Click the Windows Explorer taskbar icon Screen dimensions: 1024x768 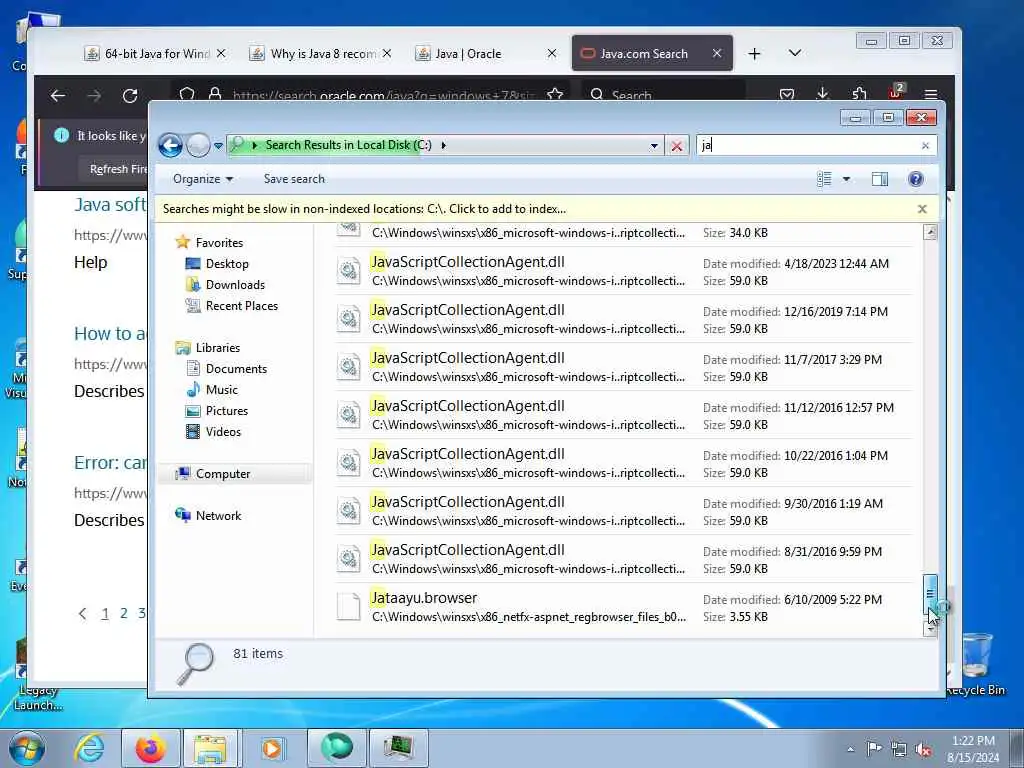209,748
